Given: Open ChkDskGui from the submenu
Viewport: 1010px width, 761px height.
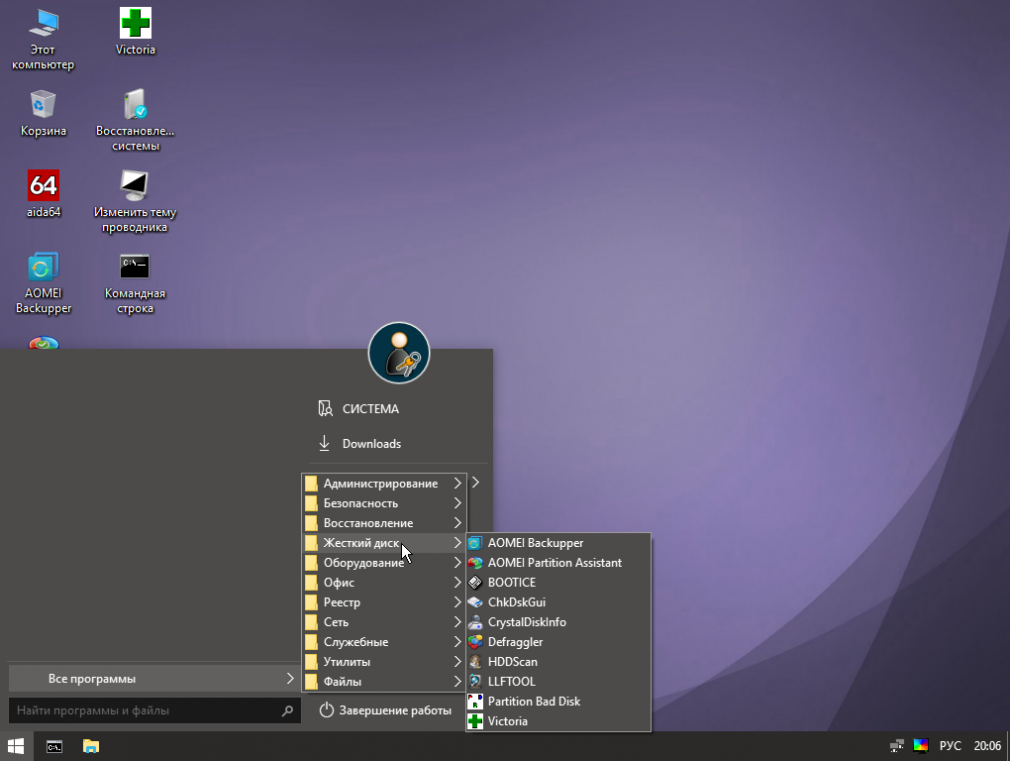Looking at the screenshot, I should (x=558, y=602).
